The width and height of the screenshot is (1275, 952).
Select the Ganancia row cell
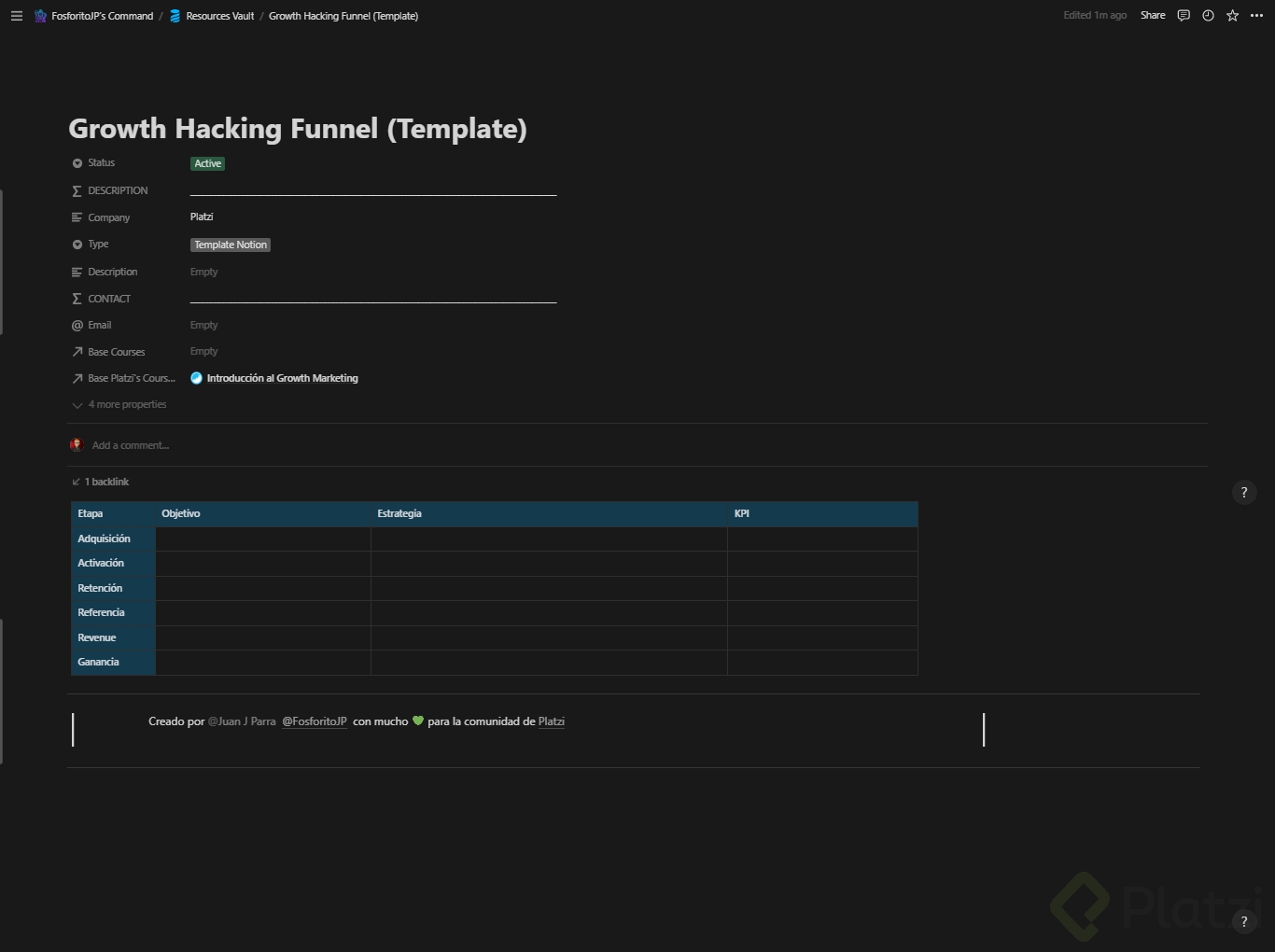[x=113, y=663]
